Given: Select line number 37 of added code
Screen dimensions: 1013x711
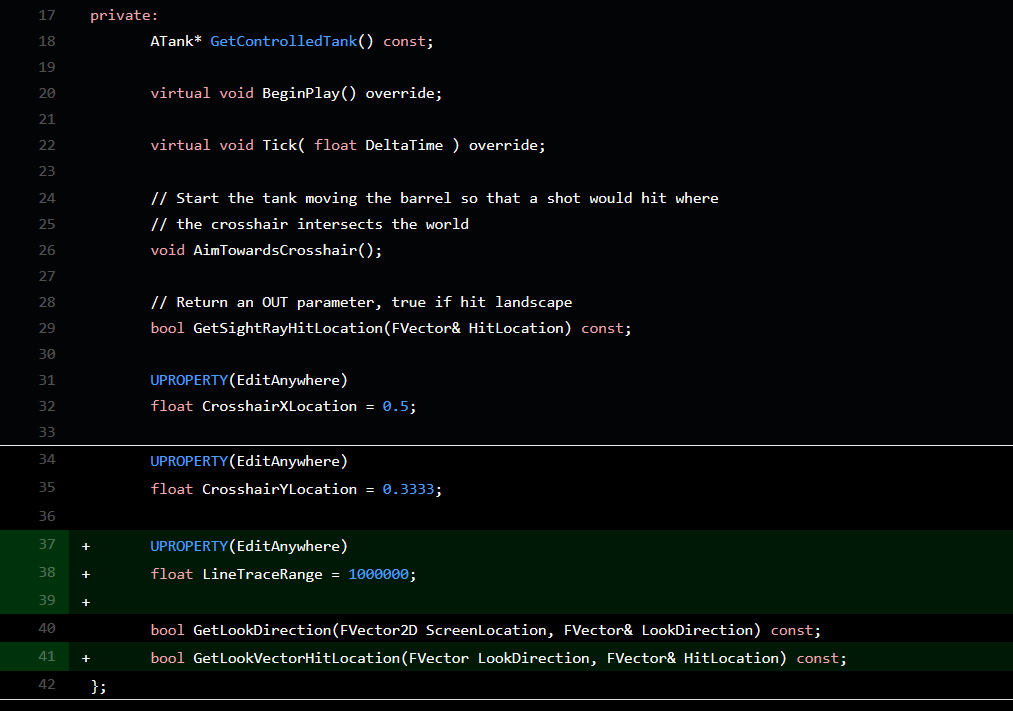Looking at the screenshot, I should (x=46, y=545).
